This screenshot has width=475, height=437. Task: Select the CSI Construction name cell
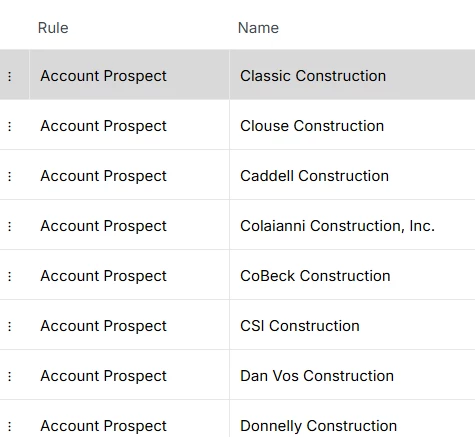point(352,325)
